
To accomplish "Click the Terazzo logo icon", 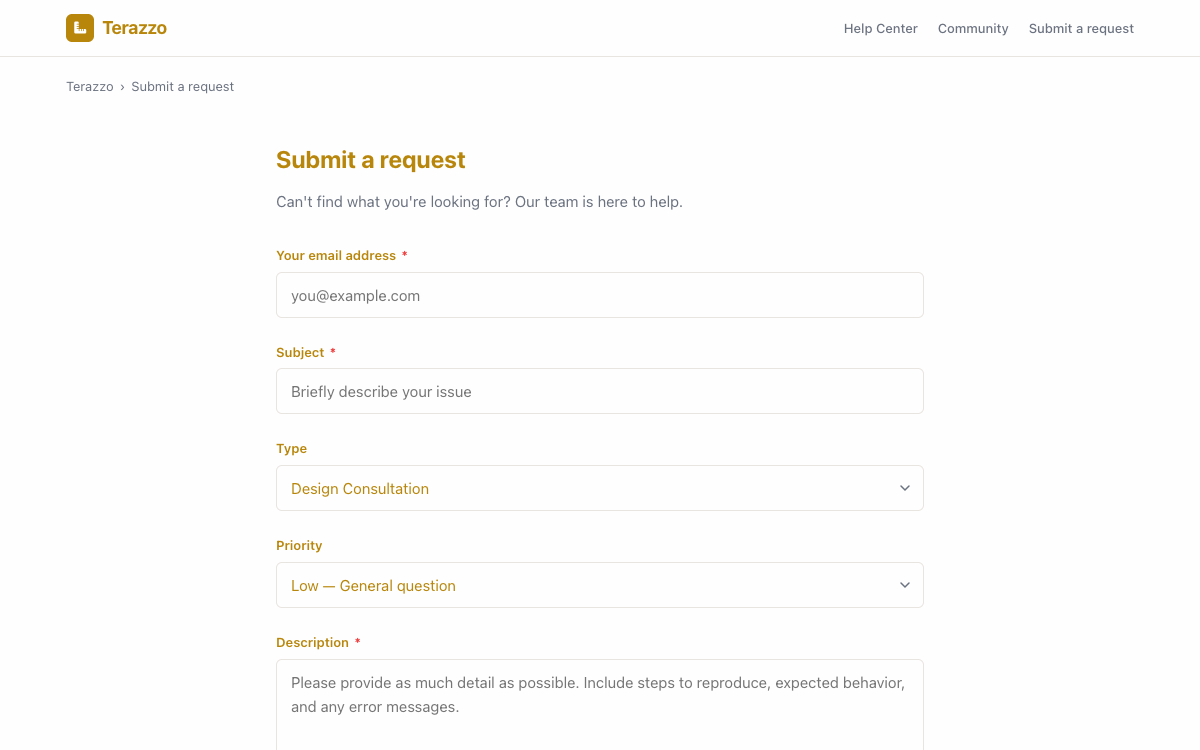I will [80, 28].
